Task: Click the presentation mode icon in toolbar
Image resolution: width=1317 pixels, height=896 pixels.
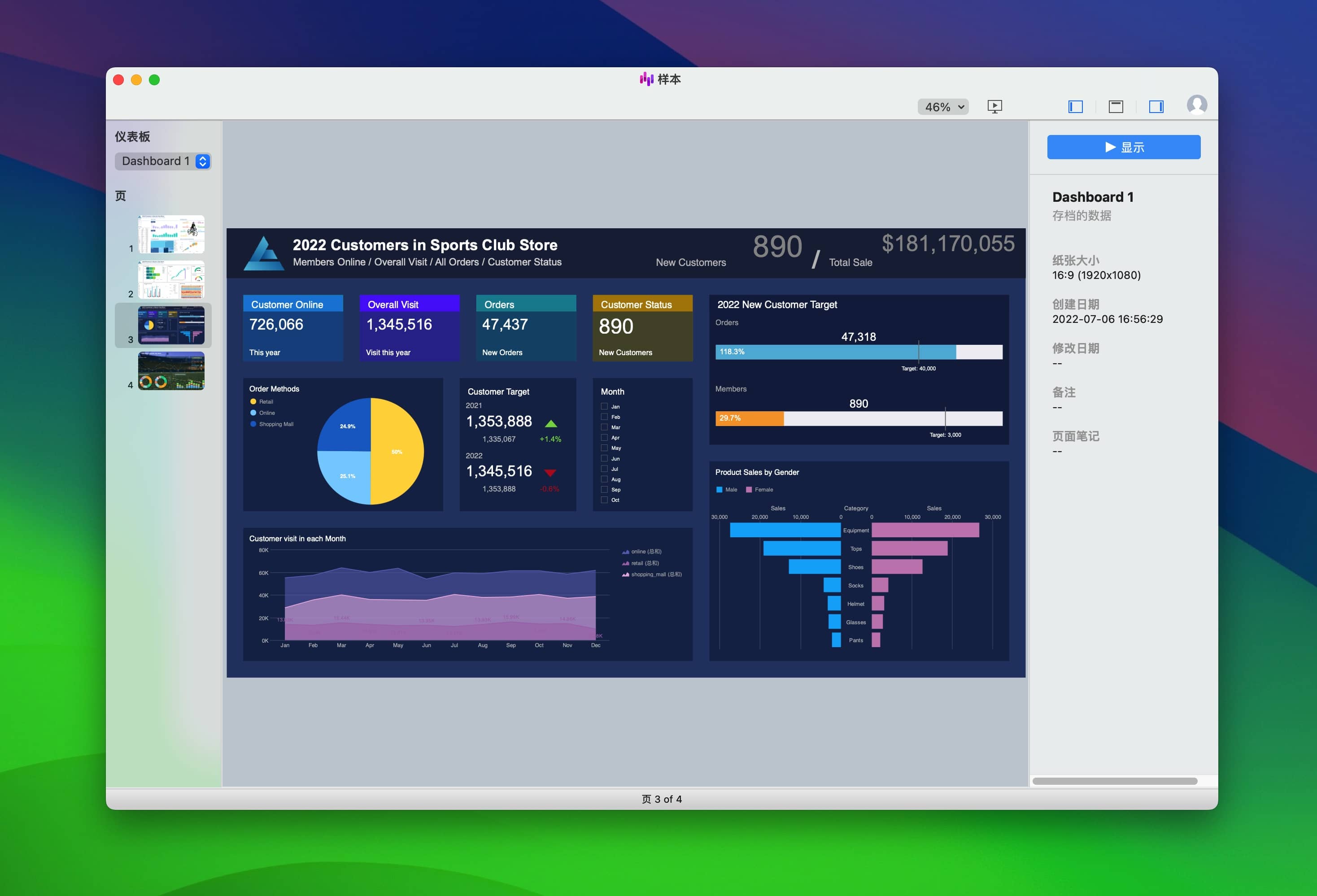Action: tap(994, 106)
